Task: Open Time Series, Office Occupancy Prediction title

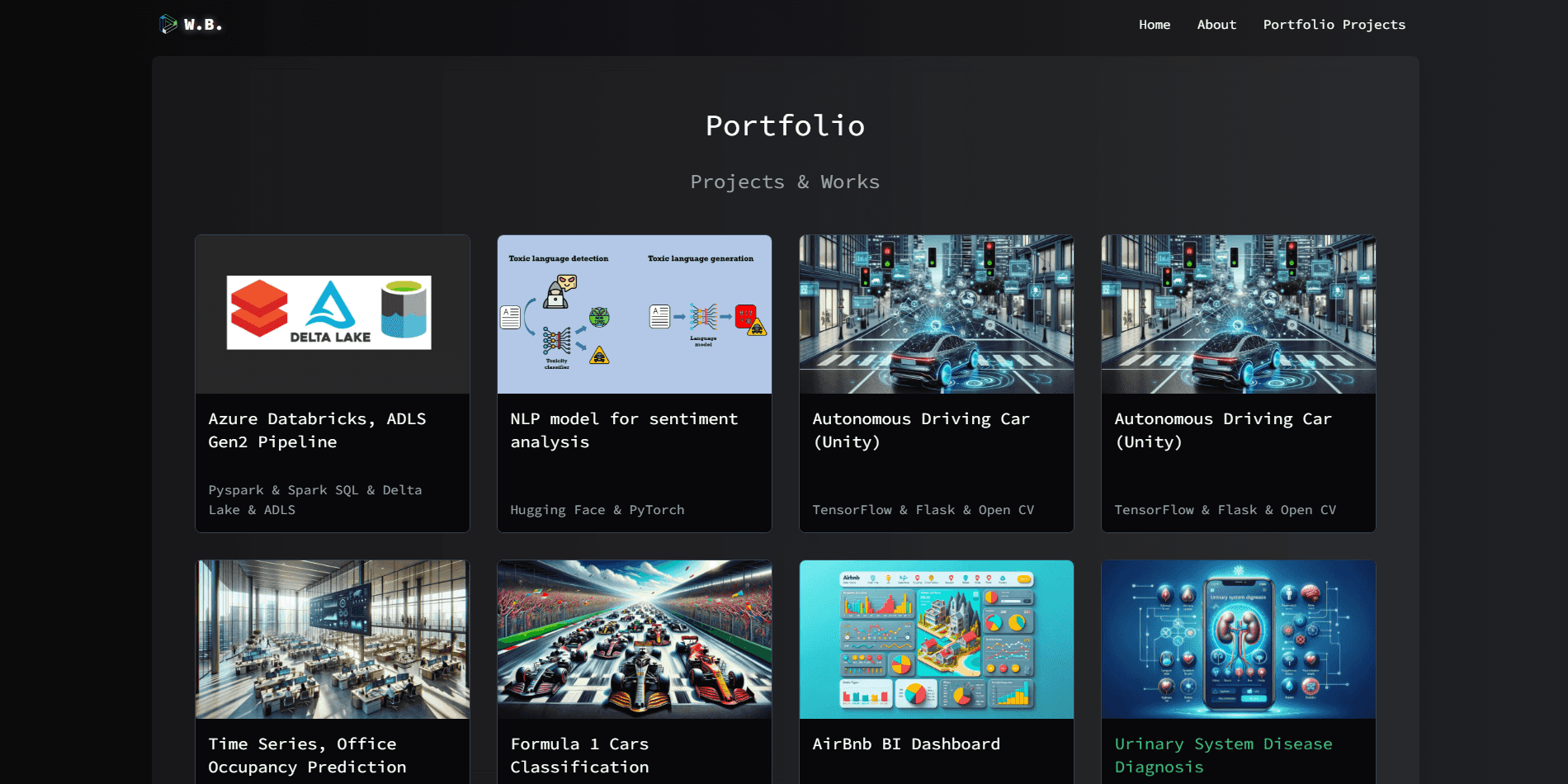Action: click(307, 755)
